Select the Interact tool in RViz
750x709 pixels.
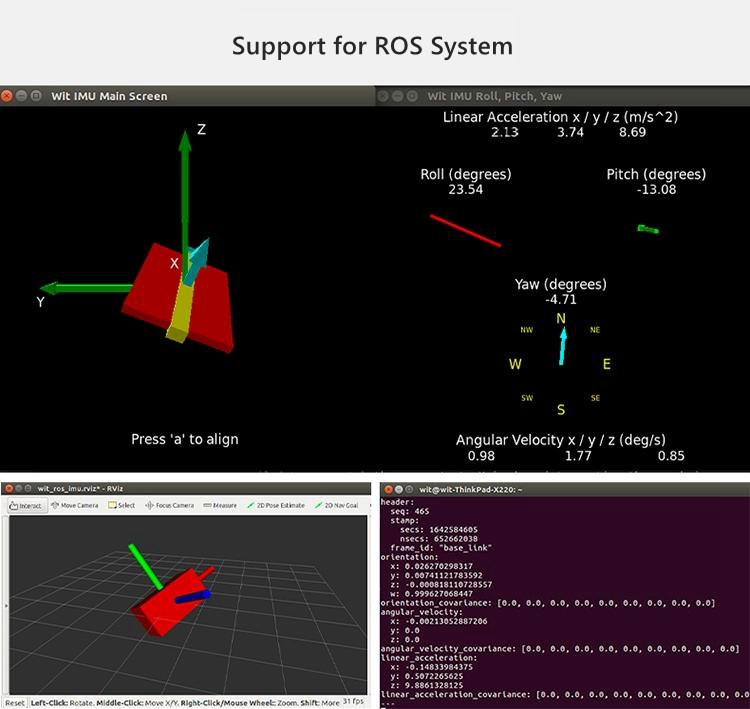tap(28, 506)
